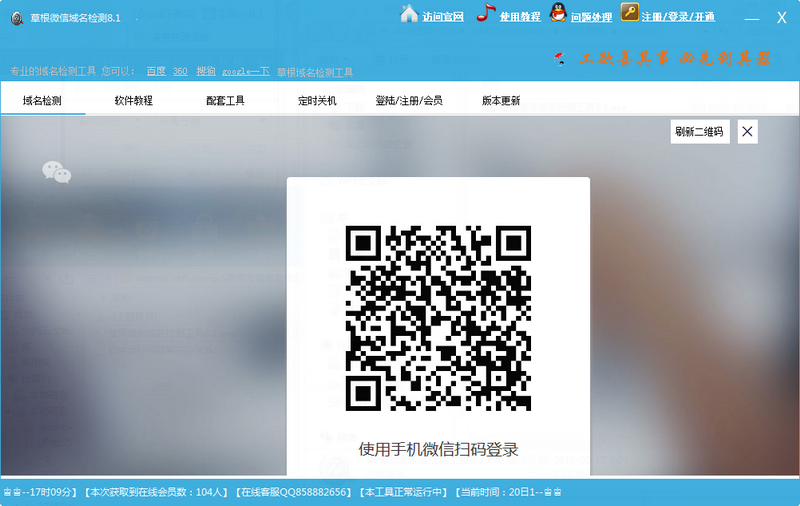The image size is (800, 506).
Task: Open the google一下 link
Action: pos(245,71)
